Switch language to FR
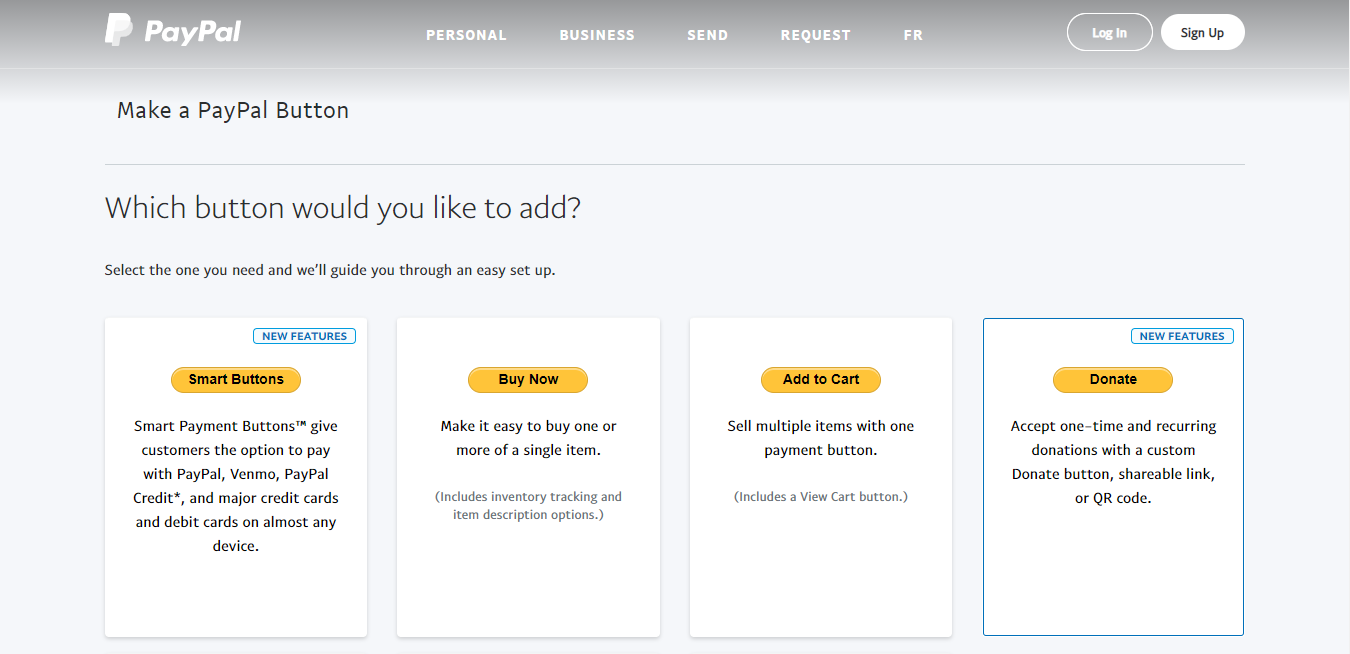 pyautogui.click(x=913, y=35)
